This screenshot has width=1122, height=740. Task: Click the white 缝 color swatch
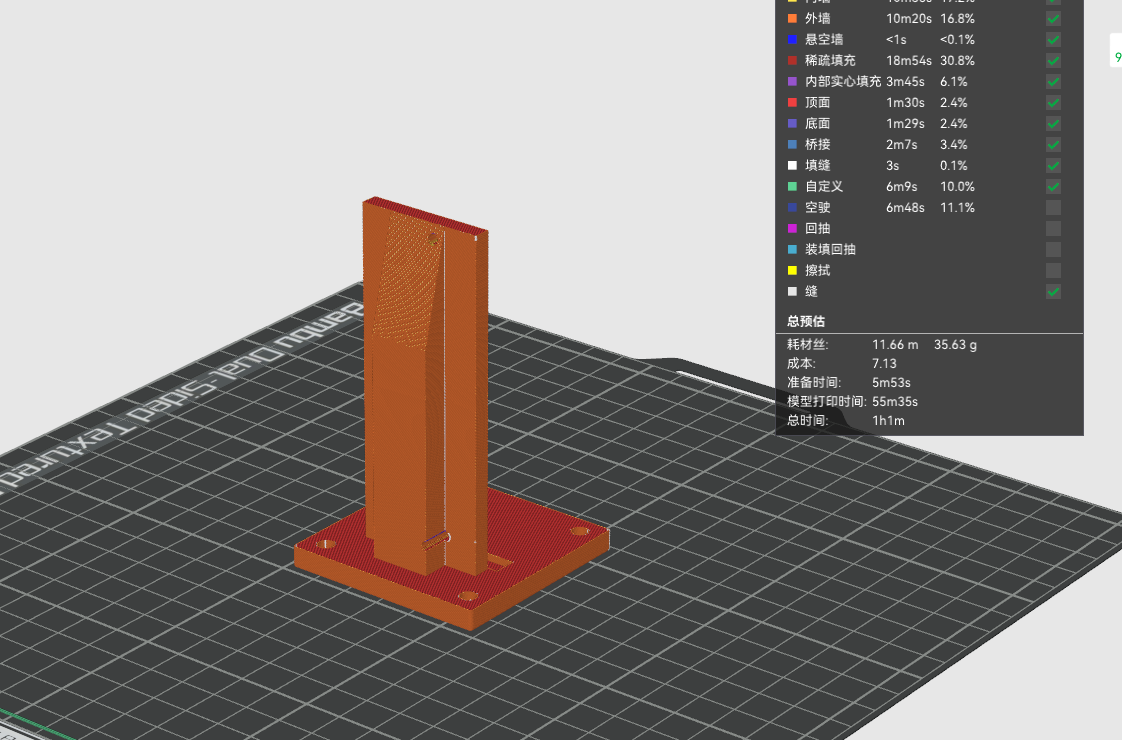click(x=792, y=291)
